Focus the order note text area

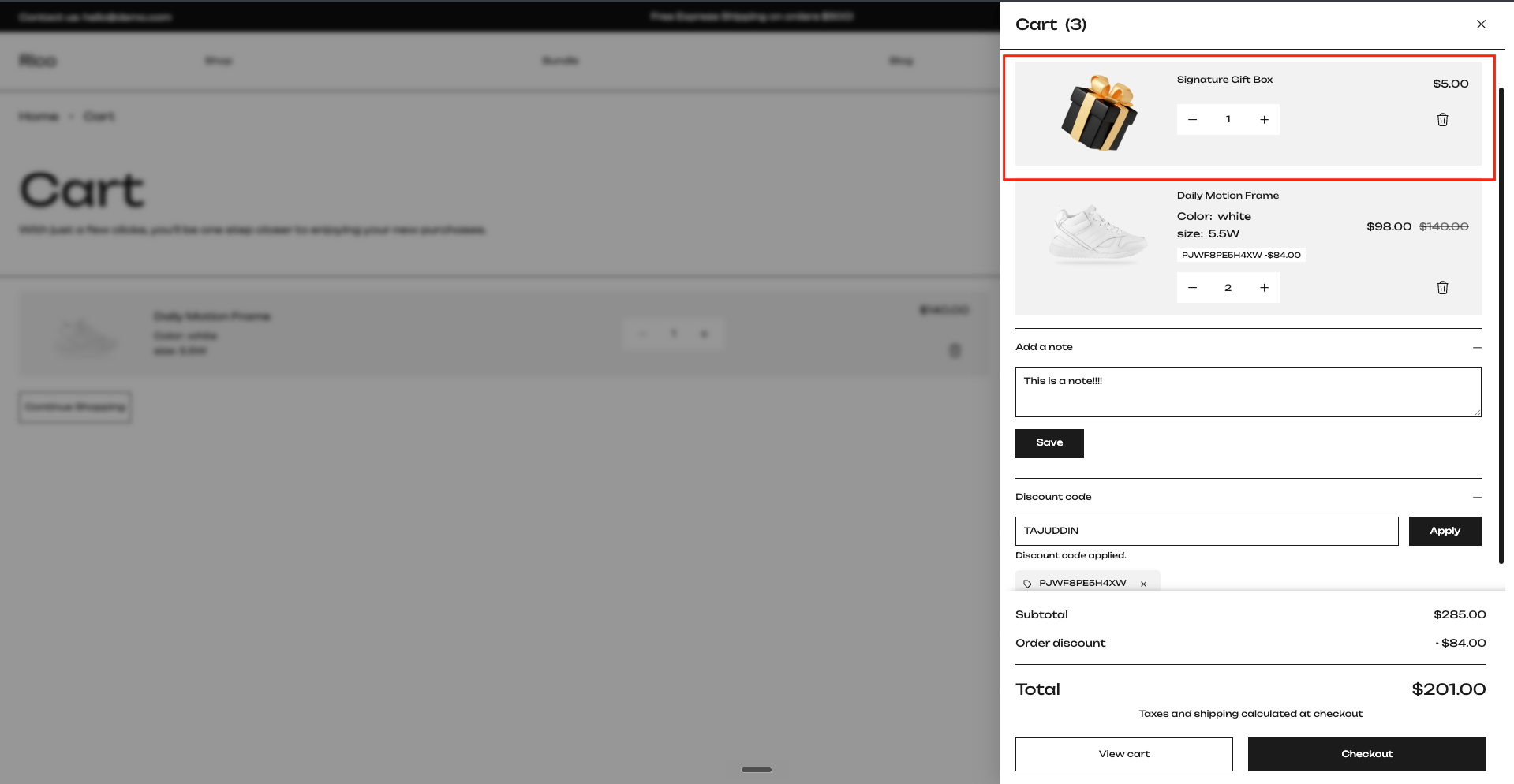[1248, 392]
